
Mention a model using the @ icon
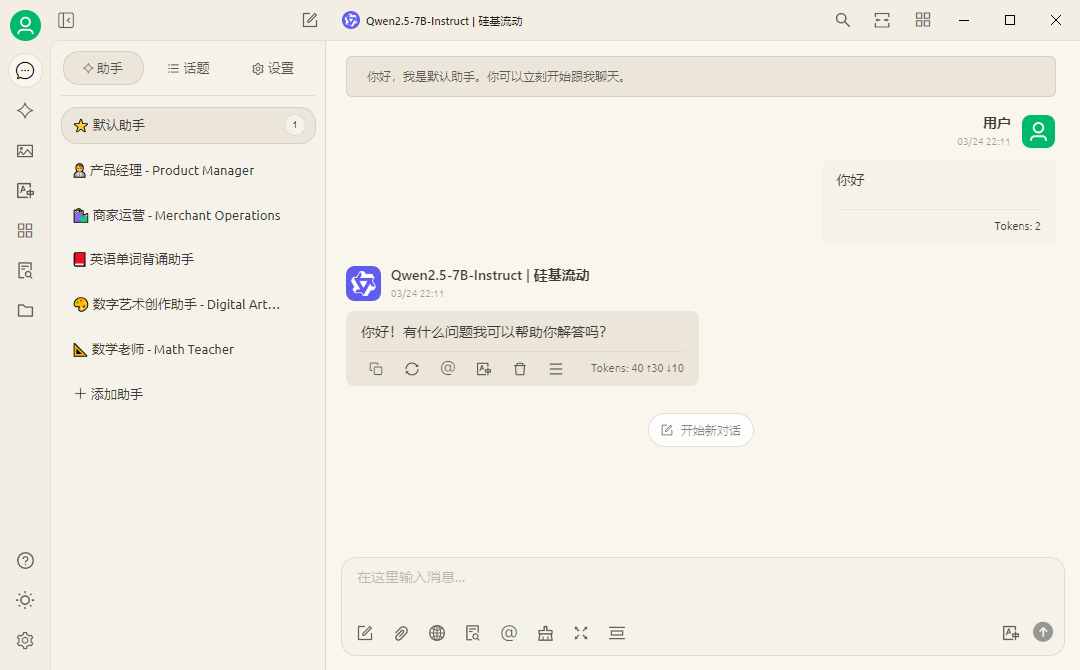pyautogui.click(x=509, y=633)
